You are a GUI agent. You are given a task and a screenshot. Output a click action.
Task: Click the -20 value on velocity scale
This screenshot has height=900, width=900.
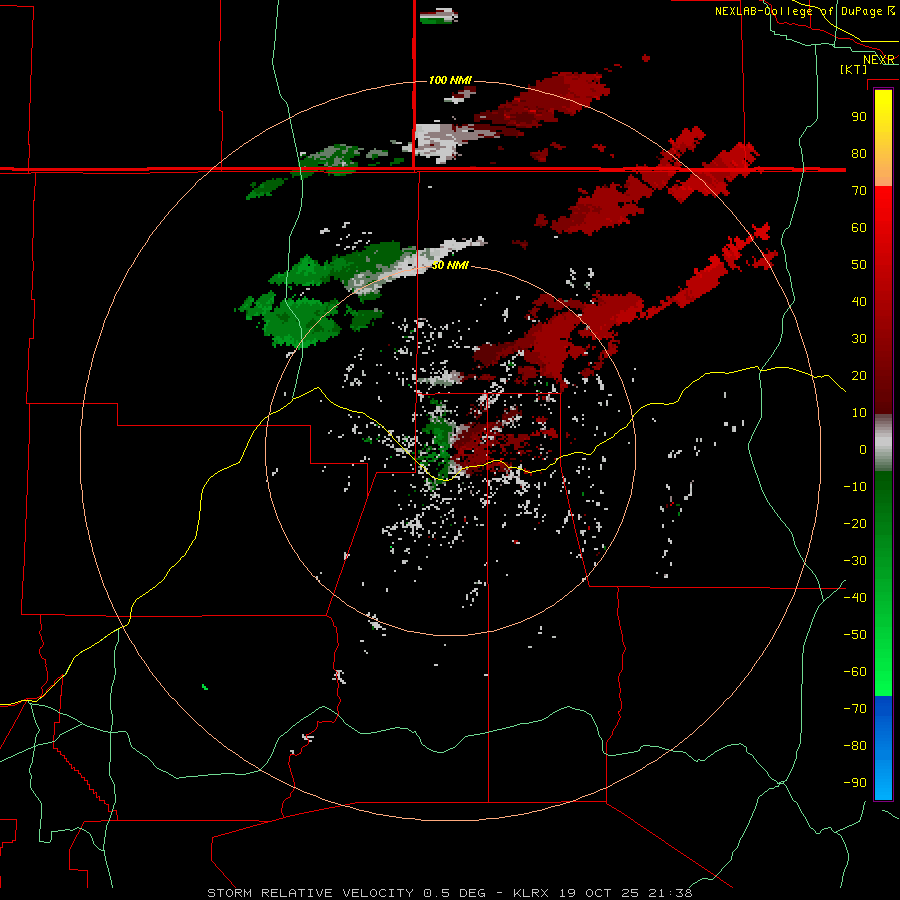coord(855,523)
